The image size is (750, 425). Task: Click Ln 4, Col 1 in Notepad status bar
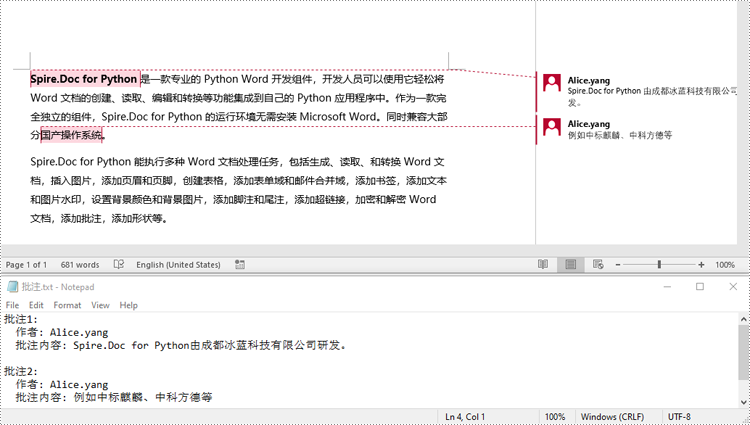[465, 417]
